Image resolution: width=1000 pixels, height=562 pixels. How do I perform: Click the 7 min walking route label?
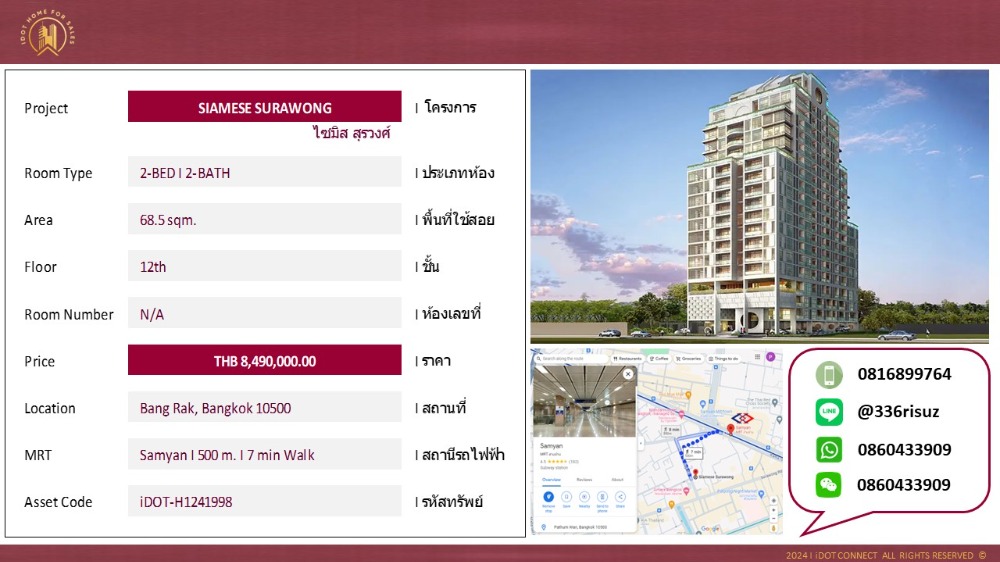(x=693, y=453)
